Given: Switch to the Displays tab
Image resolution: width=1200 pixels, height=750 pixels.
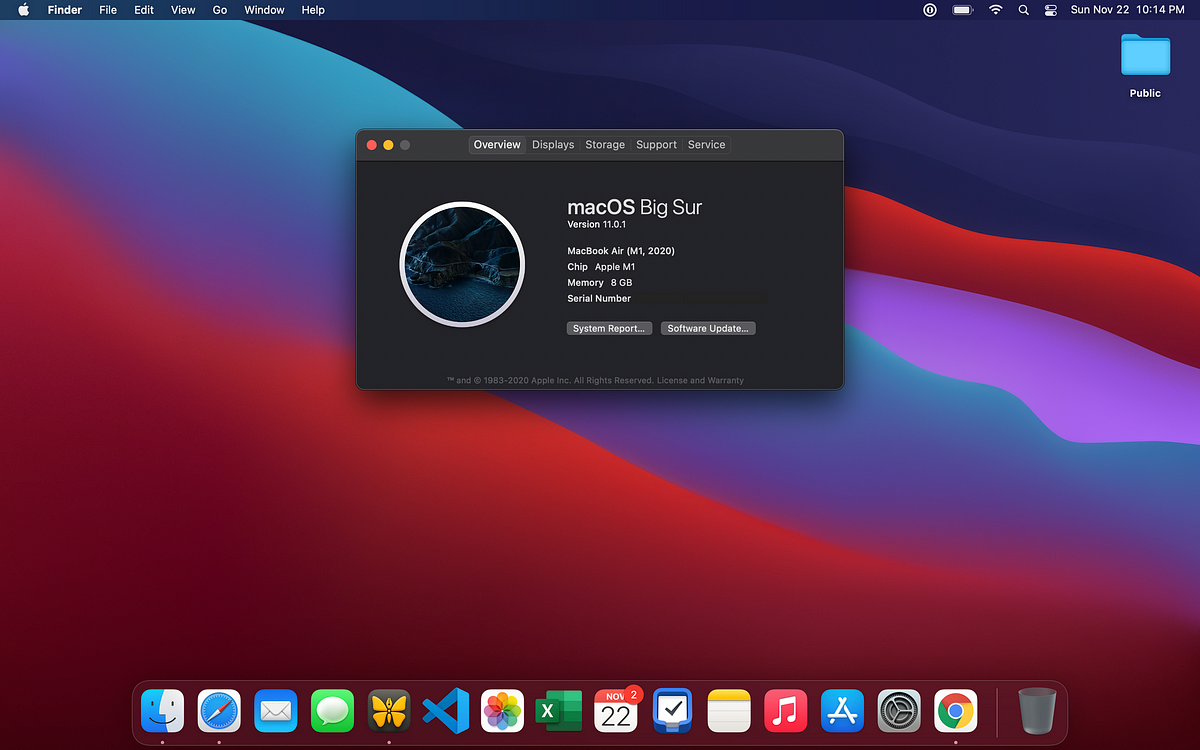Looking at the screenshot, I should [x=553, y=145].
